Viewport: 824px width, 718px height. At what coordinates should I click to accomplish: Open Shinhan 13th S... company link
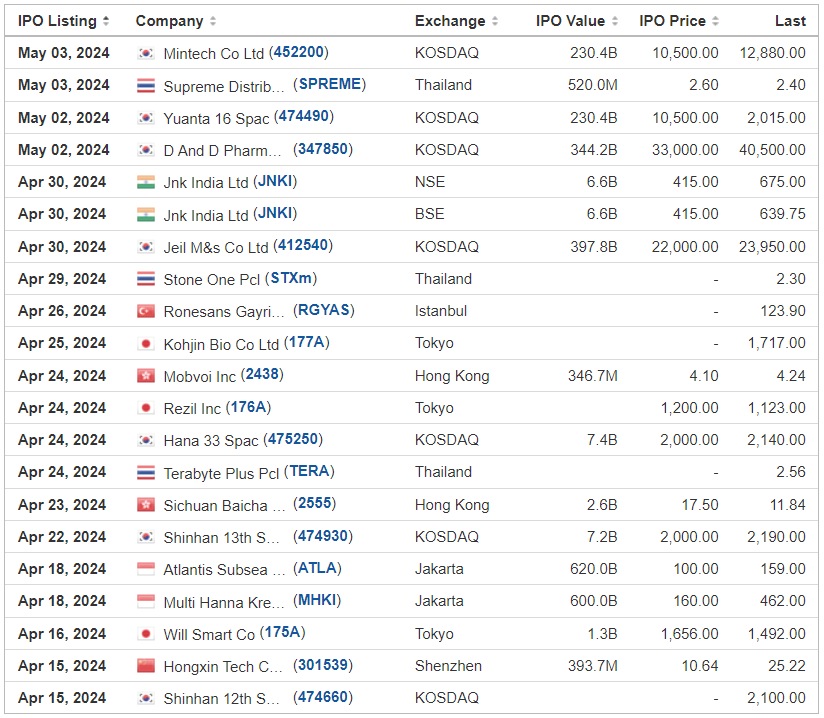tap(221, 537)
